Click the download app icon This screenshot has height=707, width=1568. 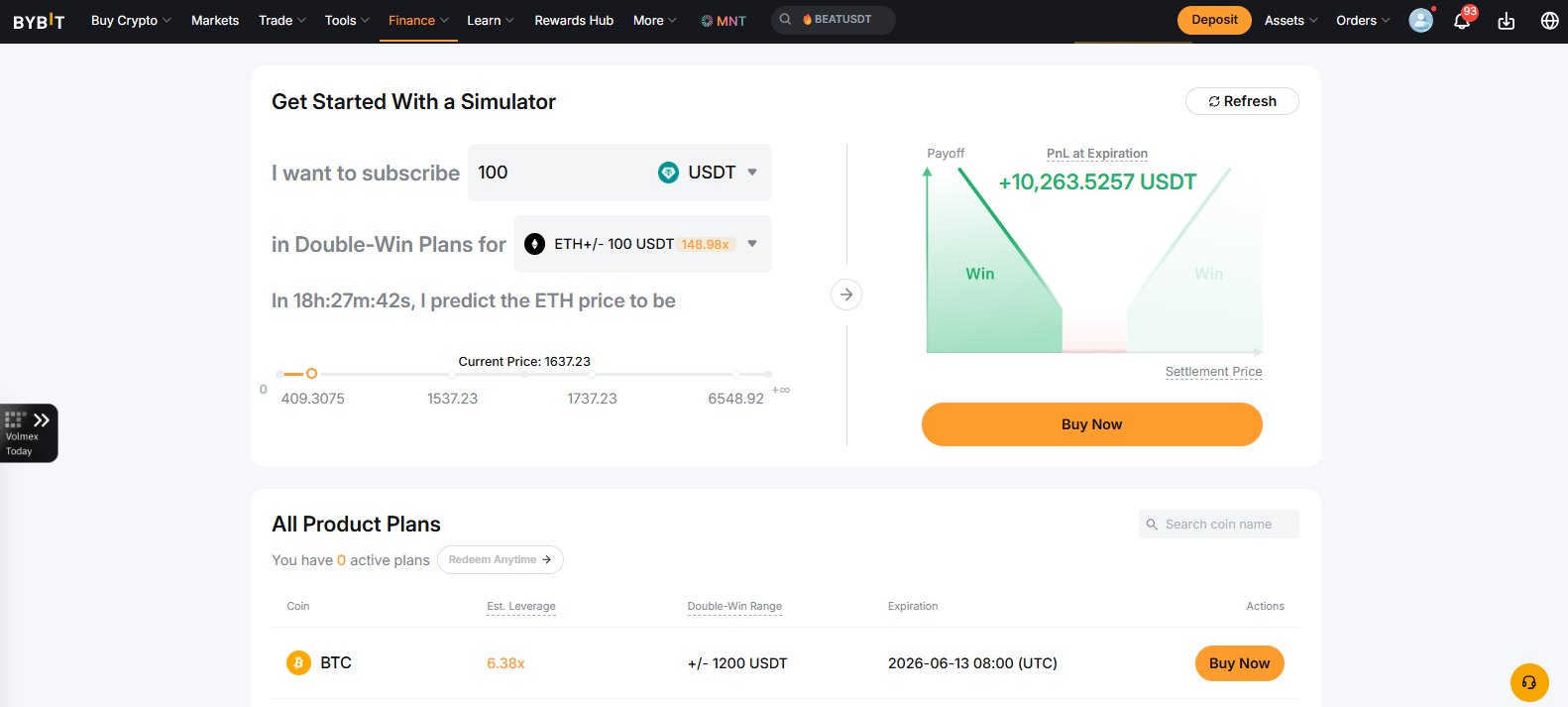[1506, 21]
